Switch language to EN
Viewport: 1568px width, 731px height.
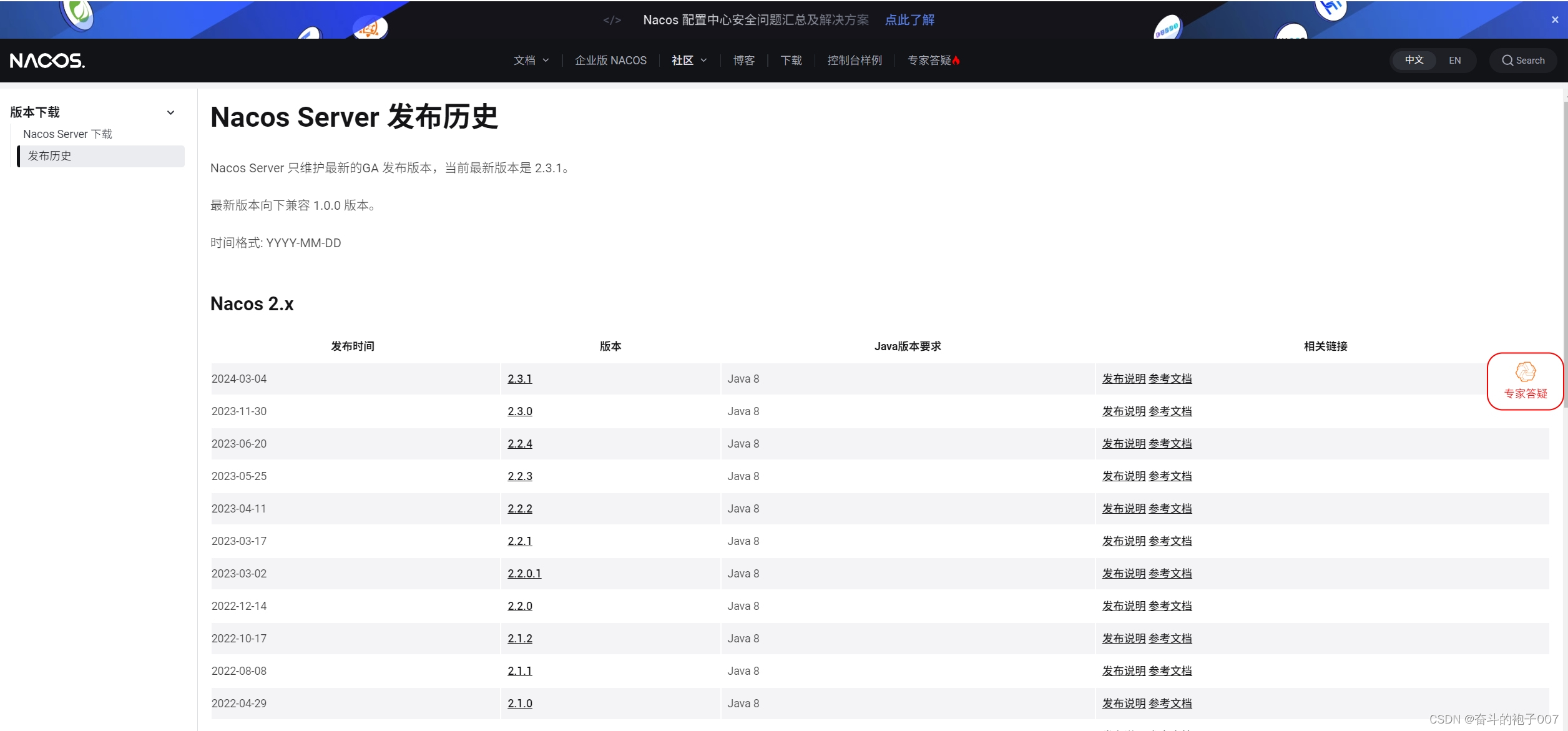pyautogui.click(x=1454, y=61)
